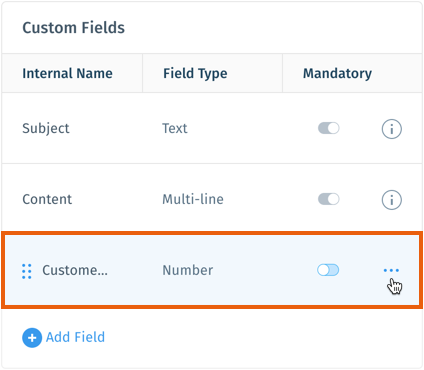Click the drag handle of Customer row
Image resolution: width=424 pixels, height=370 pixels.
tap(27, 271)
